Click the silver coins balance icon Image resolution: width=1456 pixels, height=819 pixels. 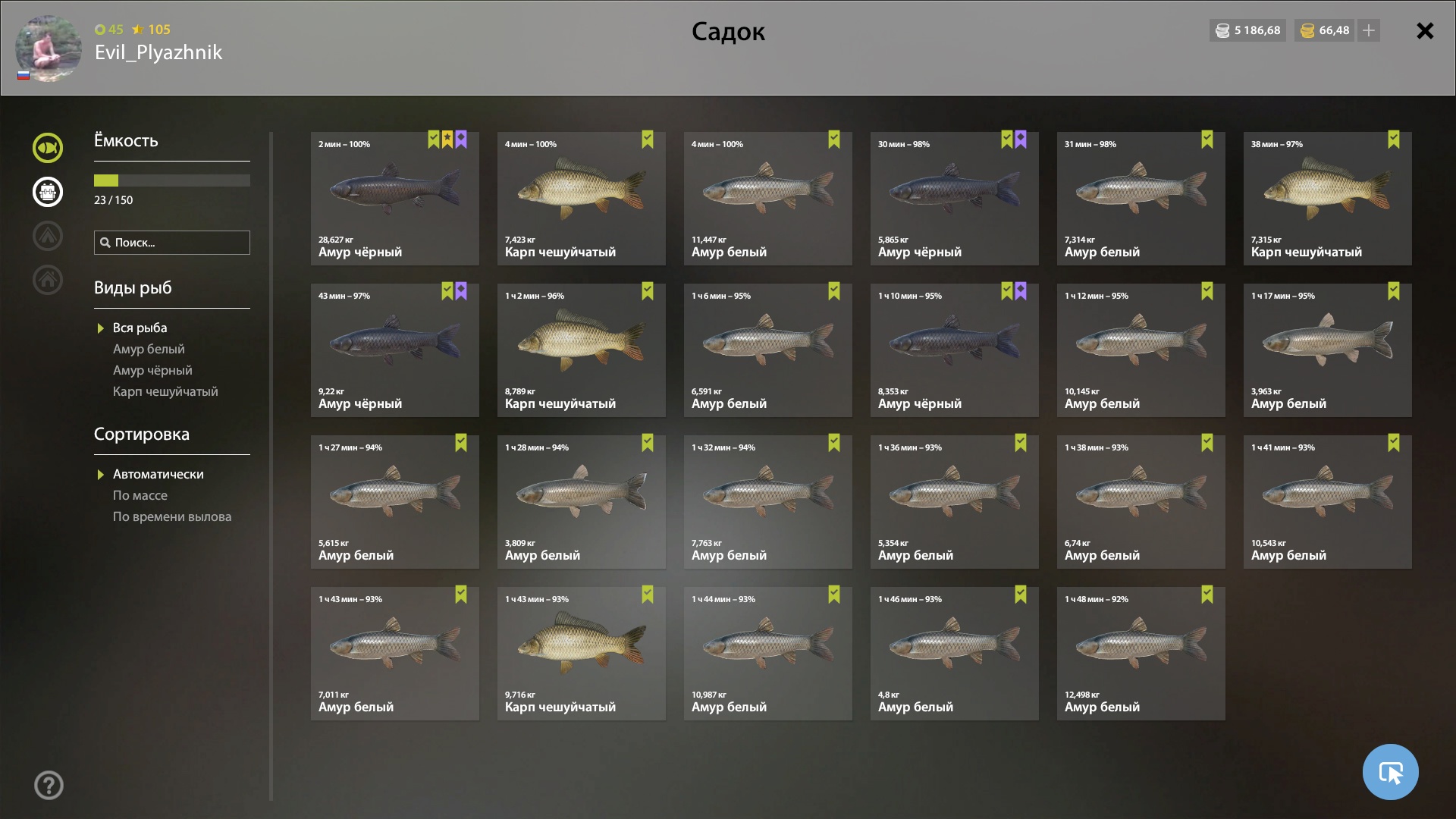click(x=1222, y=30)
